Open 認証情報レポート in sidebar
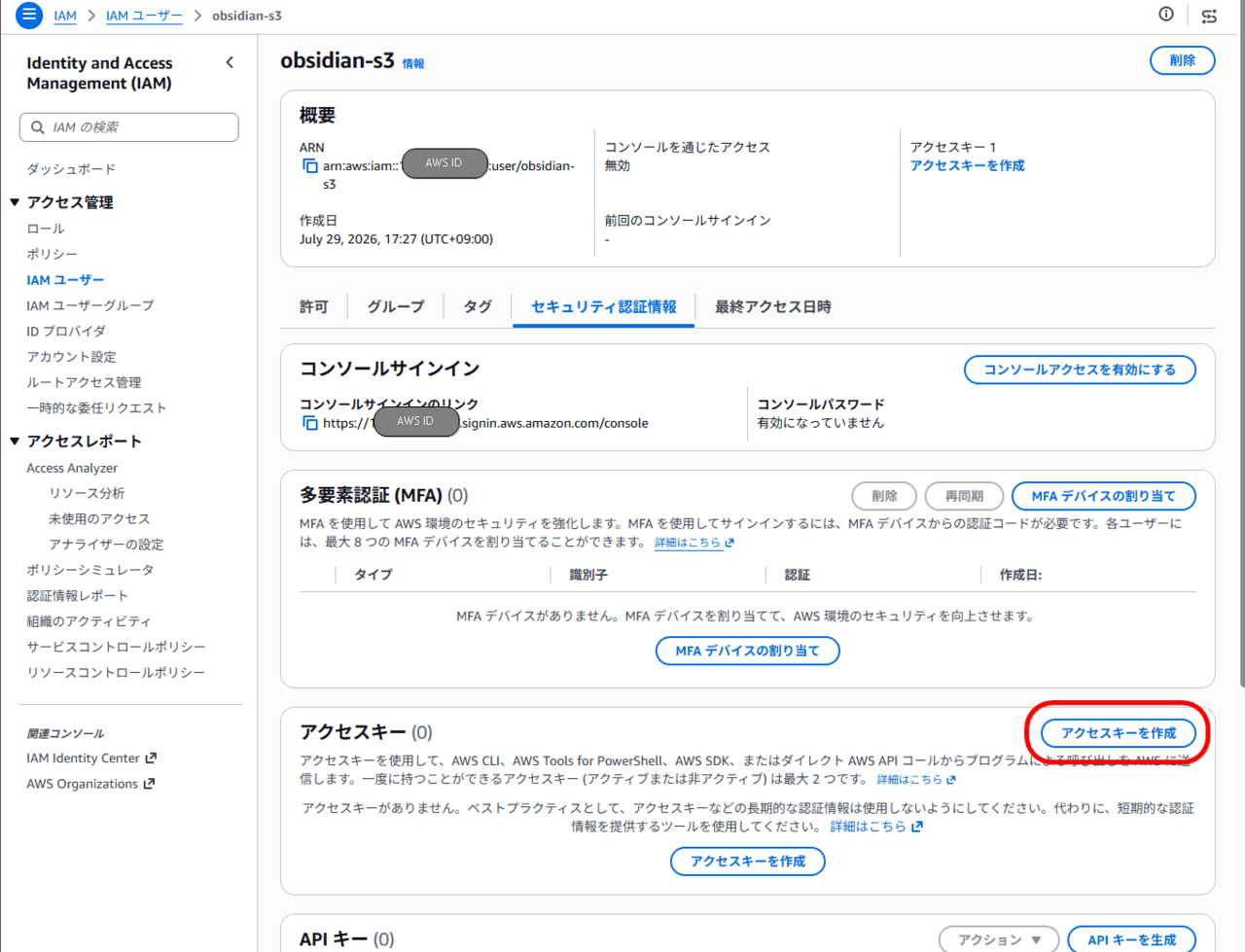The height and width of the screenshot is (952, 1245). pyautogui.click(x=77, y=596)
